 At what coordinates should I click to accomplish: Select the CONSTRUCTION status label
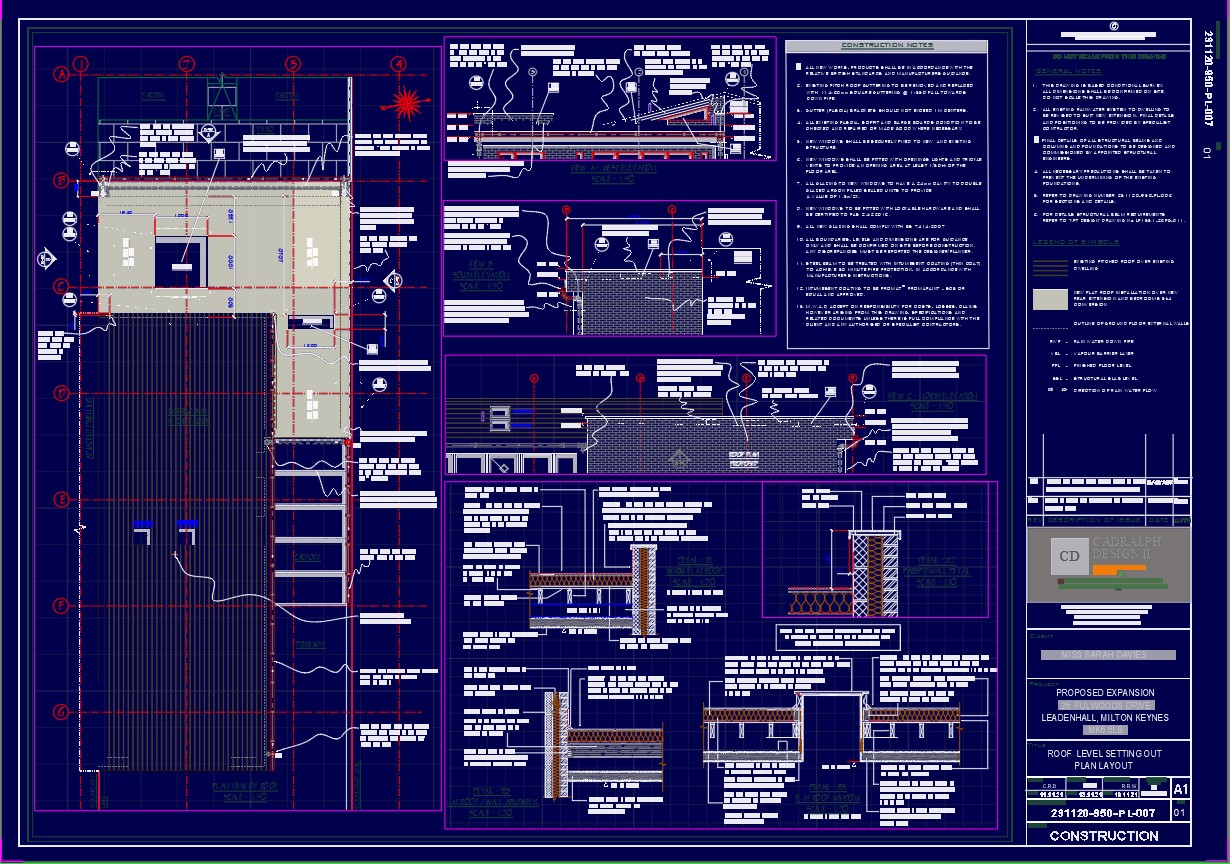click(x=1103, y=836)
